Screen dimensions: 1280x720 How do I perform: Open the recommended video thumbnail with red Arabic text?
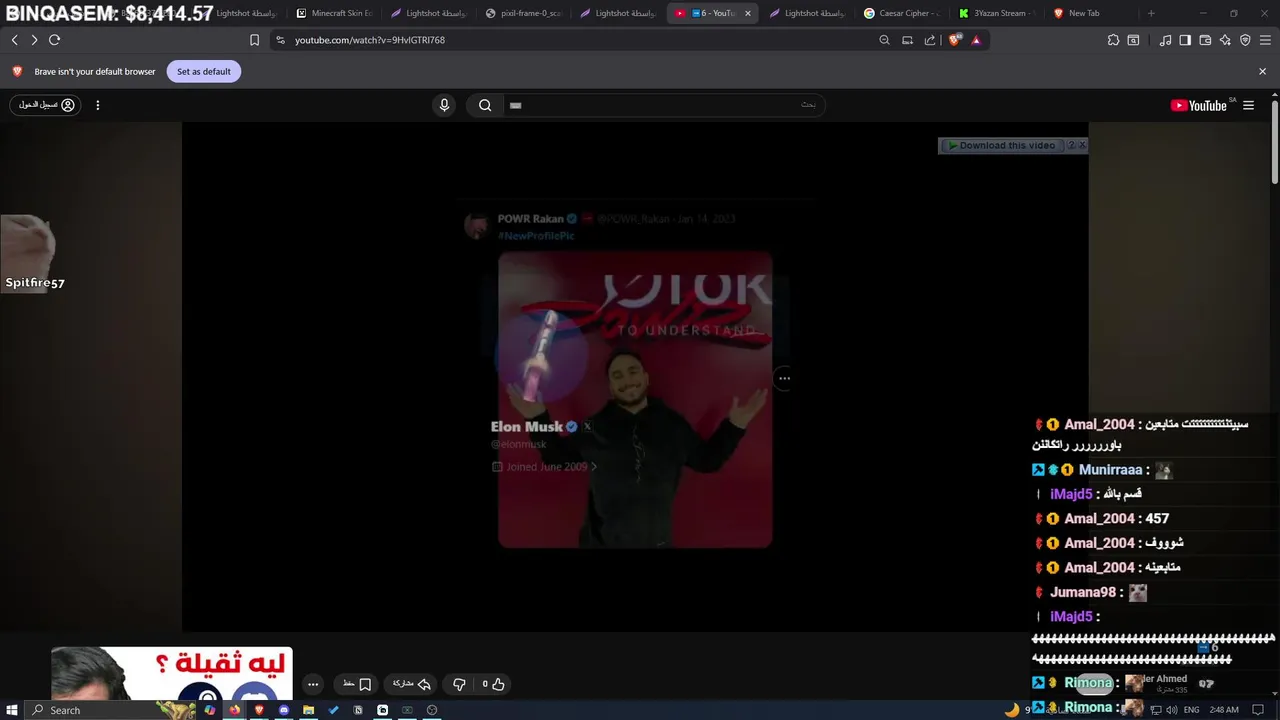[172, 674]
